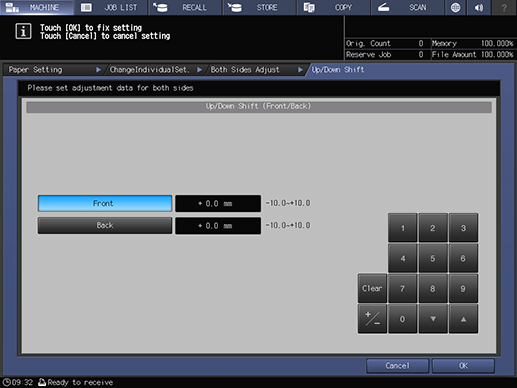Tap the Clear key on the keypad
This screenshot has width=517, height=388.
(x=372, y=288)
